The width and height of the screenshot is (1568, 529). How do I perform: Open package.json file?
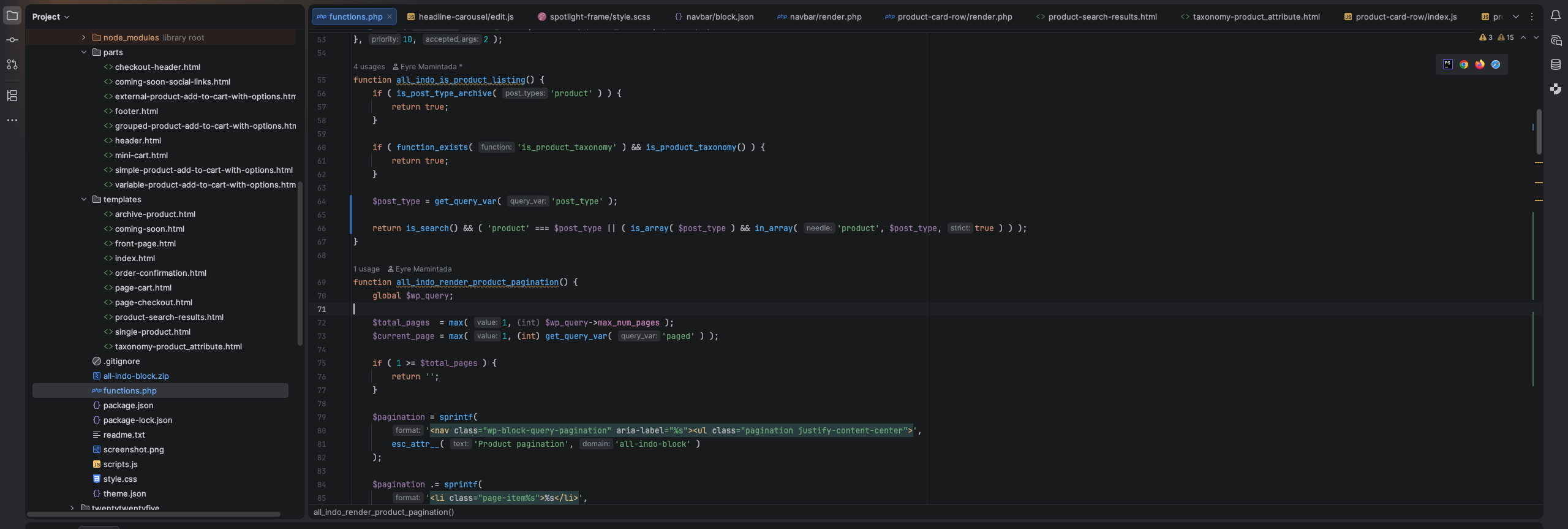(128, 405)
